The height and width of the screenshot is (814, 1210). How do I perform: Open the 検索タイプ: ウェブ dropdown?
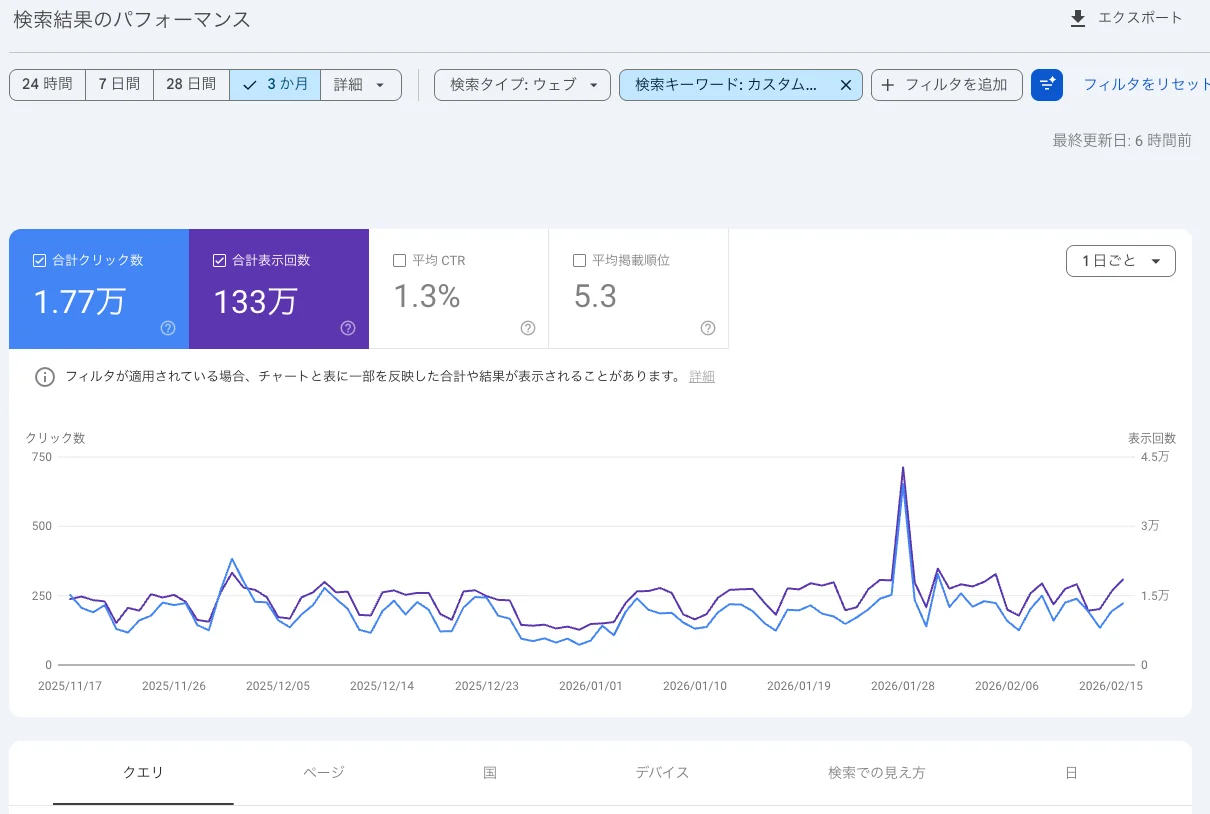pos(522,85)
